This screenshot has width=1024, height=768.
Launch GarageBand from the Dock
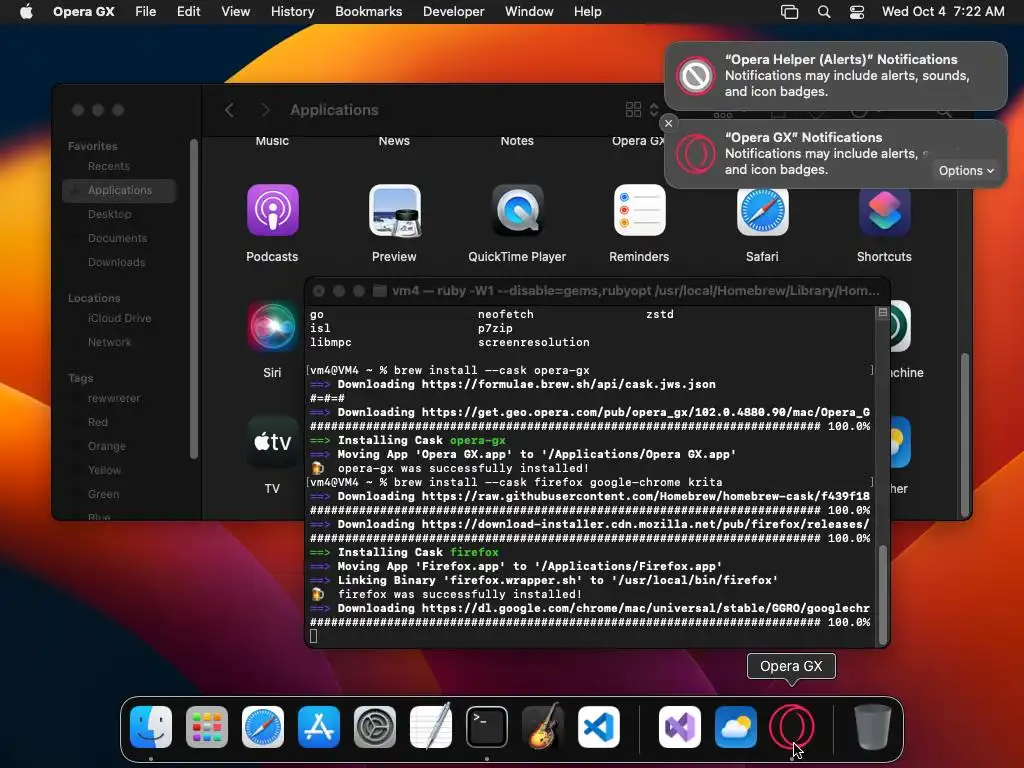543,727
